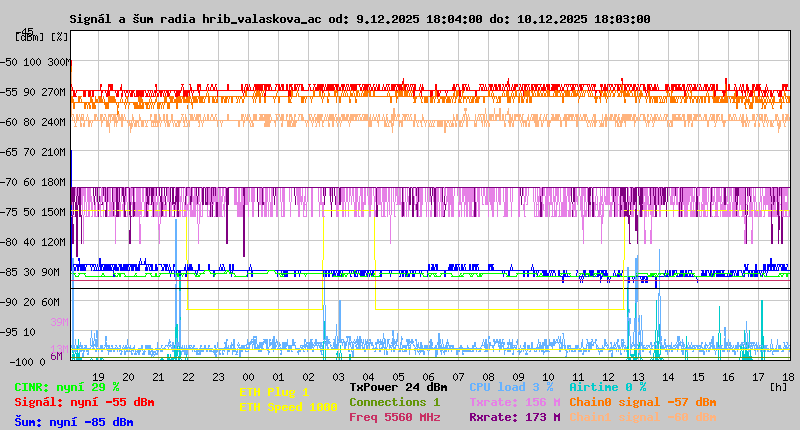Click the Freq 5560 MHz legend label

(394, 417)
